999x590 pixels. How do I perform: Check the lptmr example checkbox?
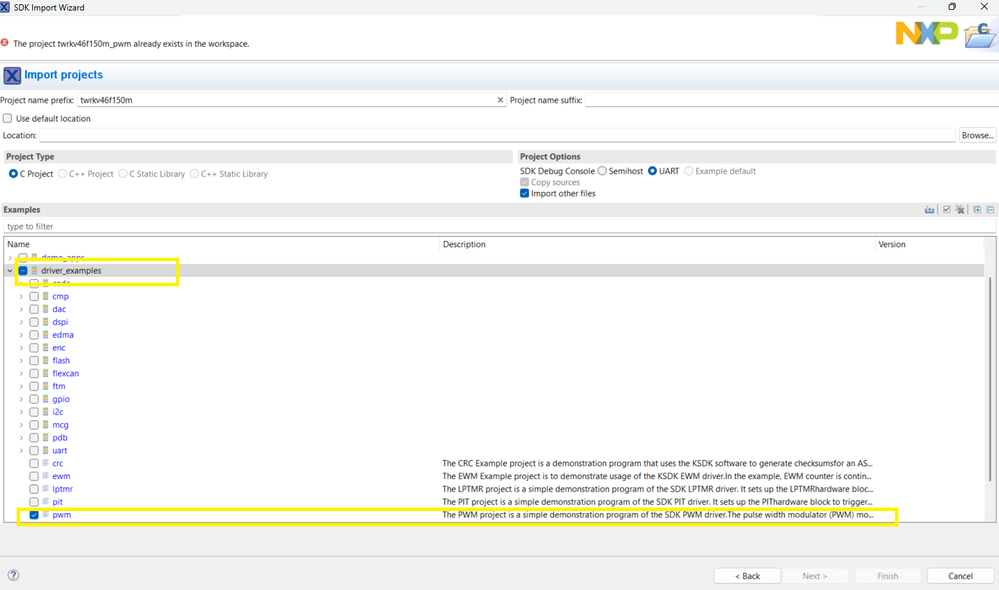(34, 489)
